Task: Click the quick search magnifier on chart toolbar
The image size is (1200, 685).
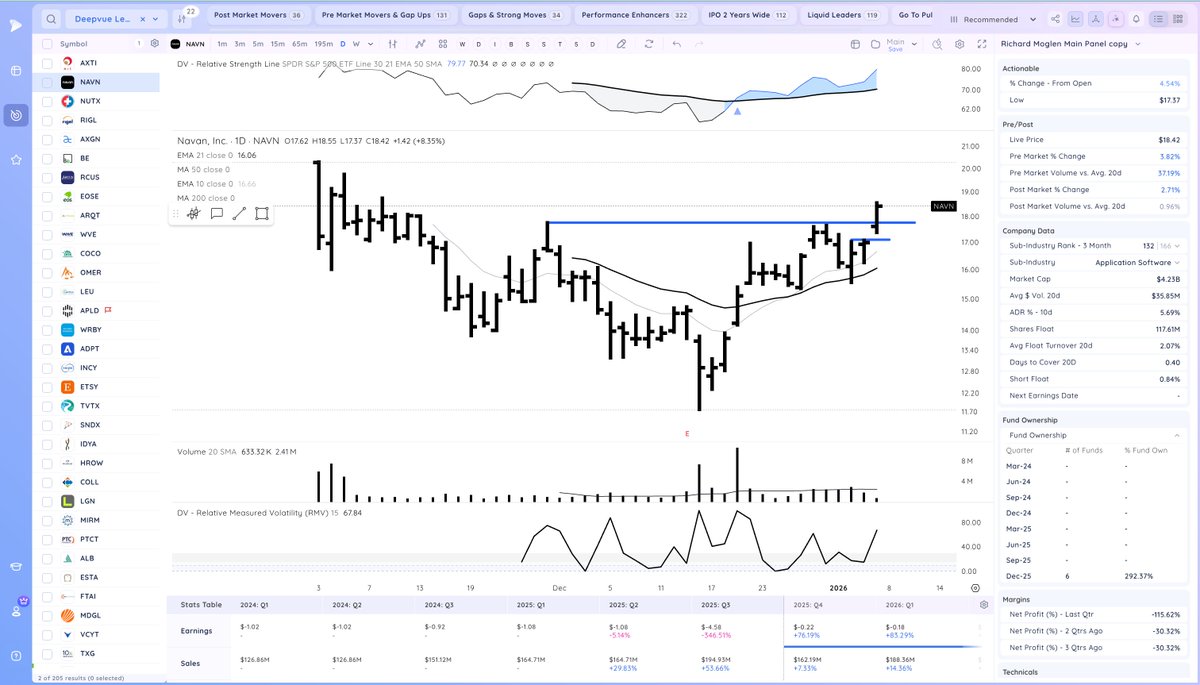Action: point(936,44)
